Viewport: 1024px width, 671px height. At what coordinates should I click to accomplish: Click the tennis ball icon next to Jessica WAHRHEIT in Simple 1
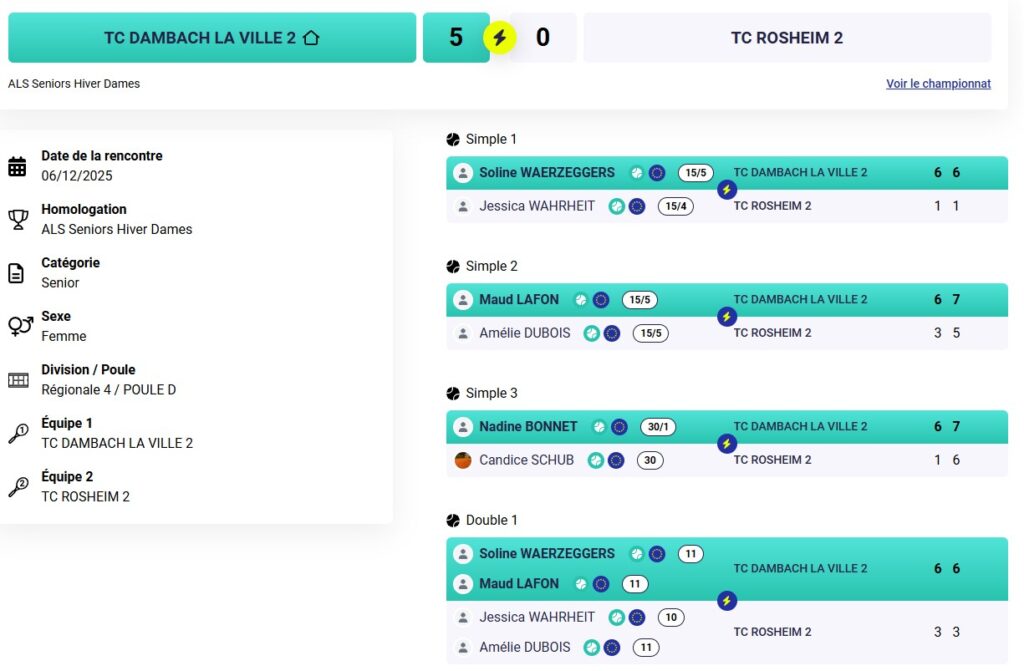pyautogui.click(x=617, y=207)
